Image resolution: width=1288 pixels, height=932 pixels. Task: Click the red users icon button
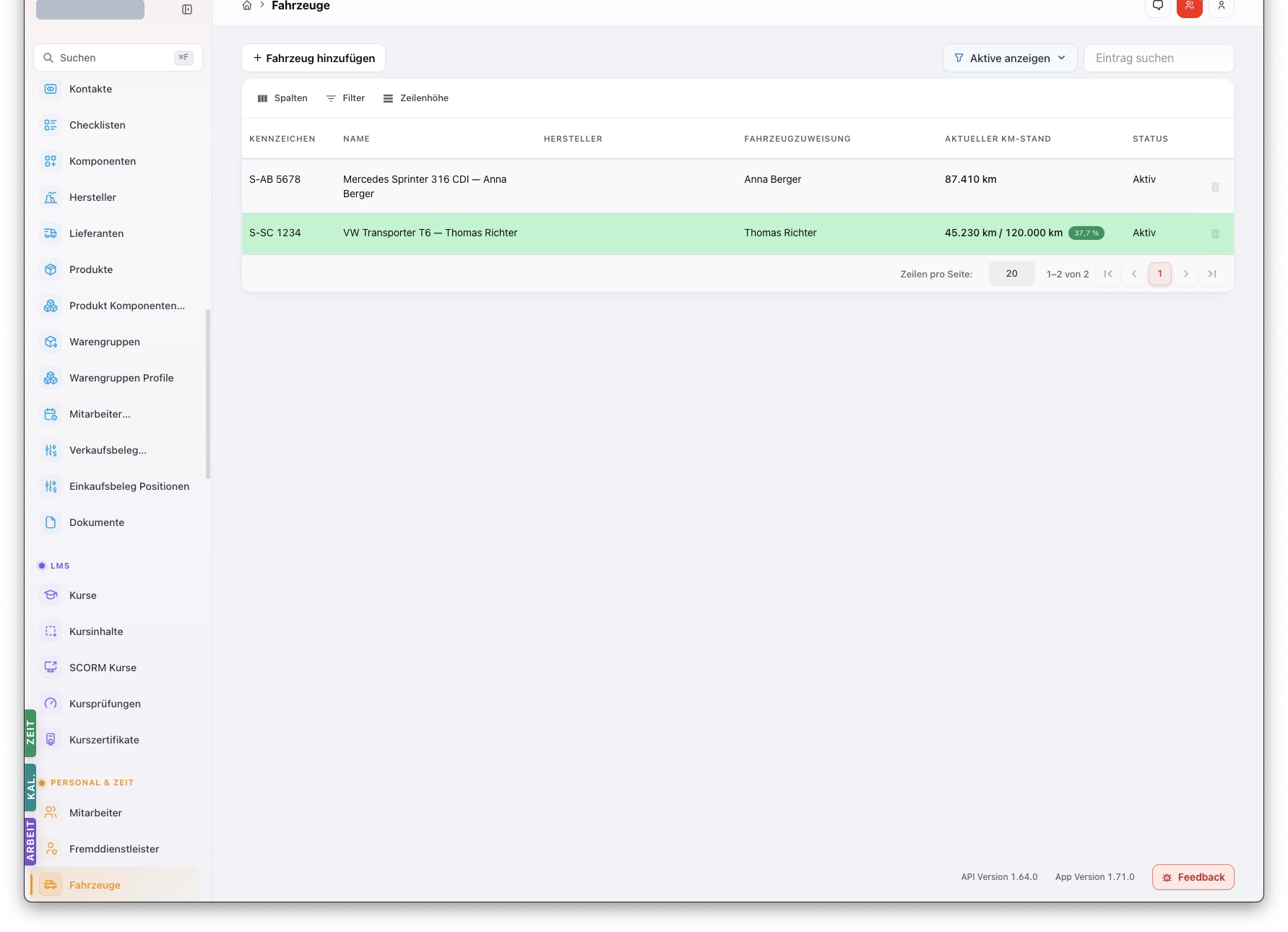1190,6
